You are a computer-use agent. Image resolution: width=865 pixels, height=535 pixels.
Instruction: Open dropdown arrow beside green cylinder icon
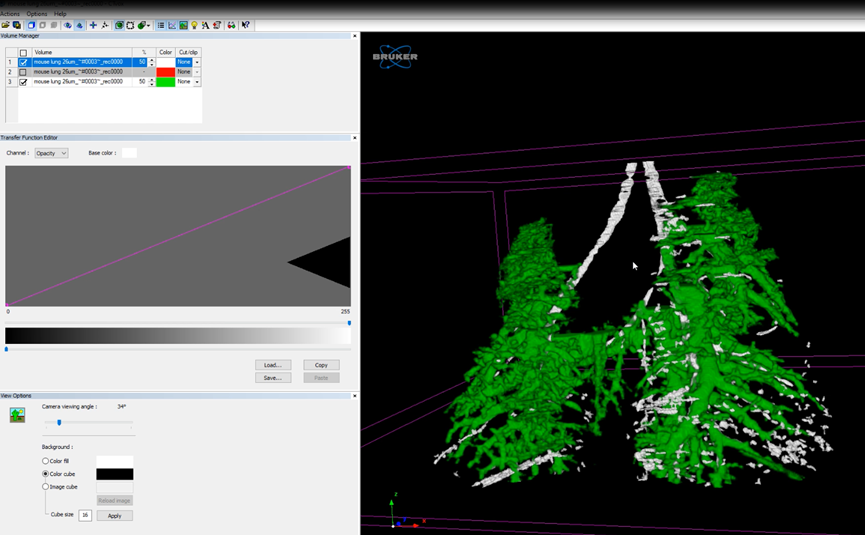coord(148,25)
